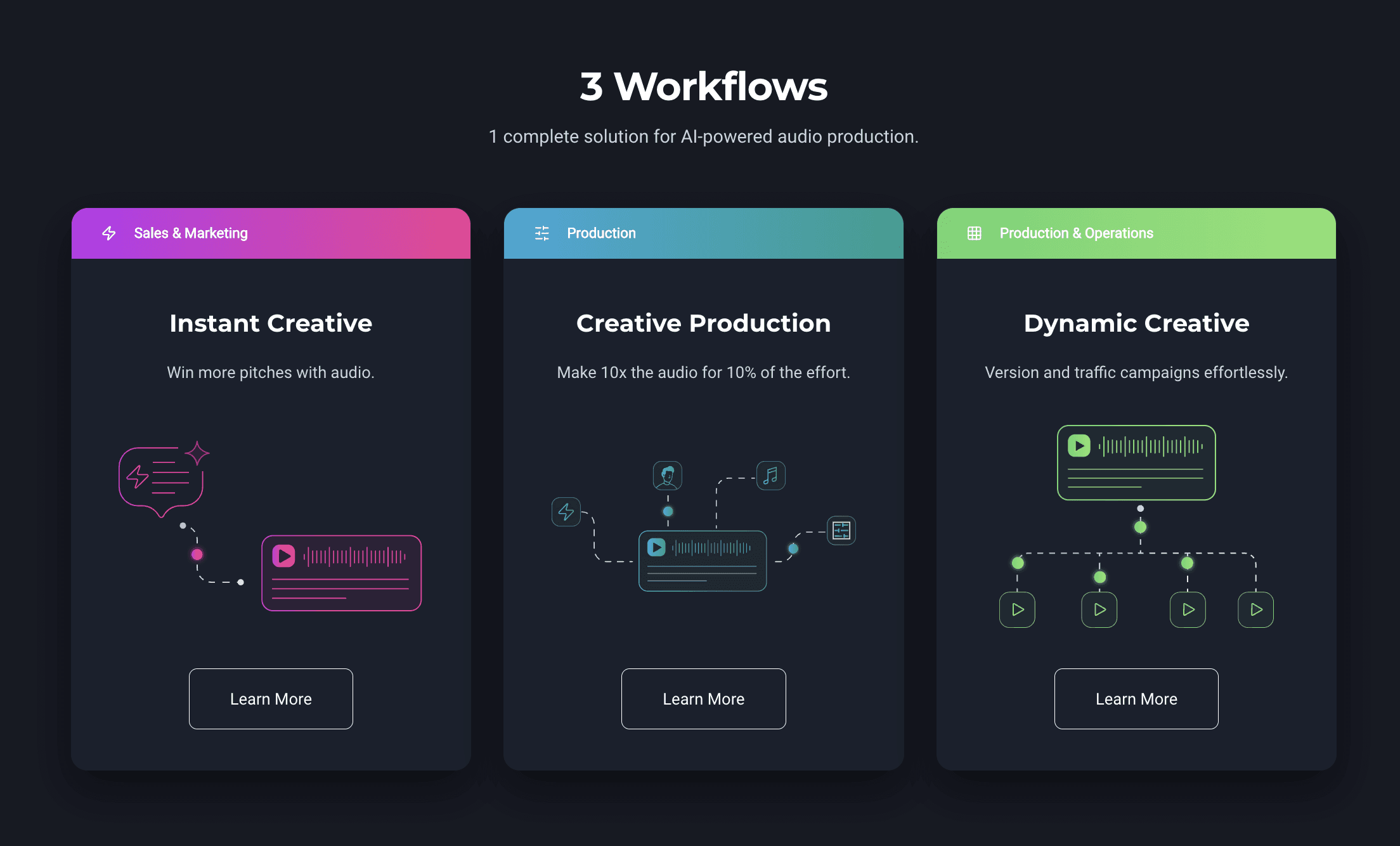The image size is (1400, 846).
Task: Click Learn More under Instant Creative
Action: [x=271, y=698]
